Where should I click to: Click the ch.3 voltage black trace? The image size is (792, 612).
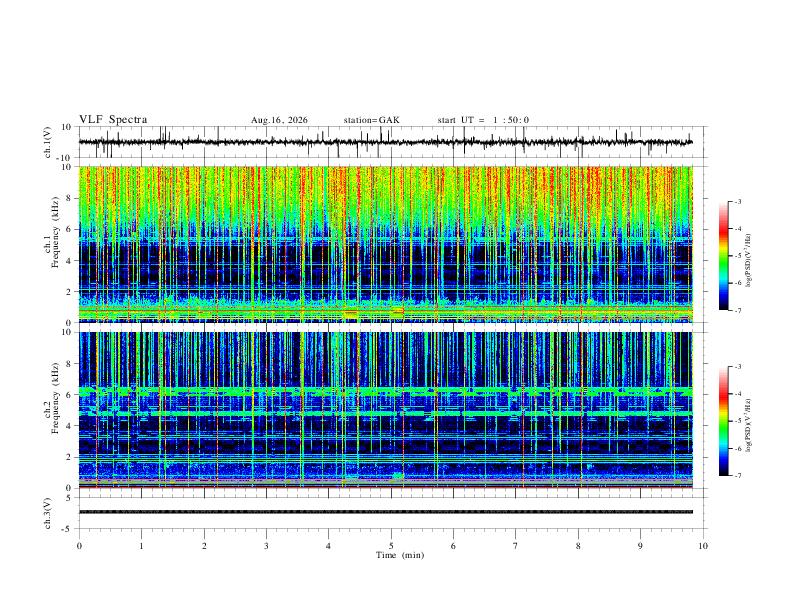tap(386, 512)
